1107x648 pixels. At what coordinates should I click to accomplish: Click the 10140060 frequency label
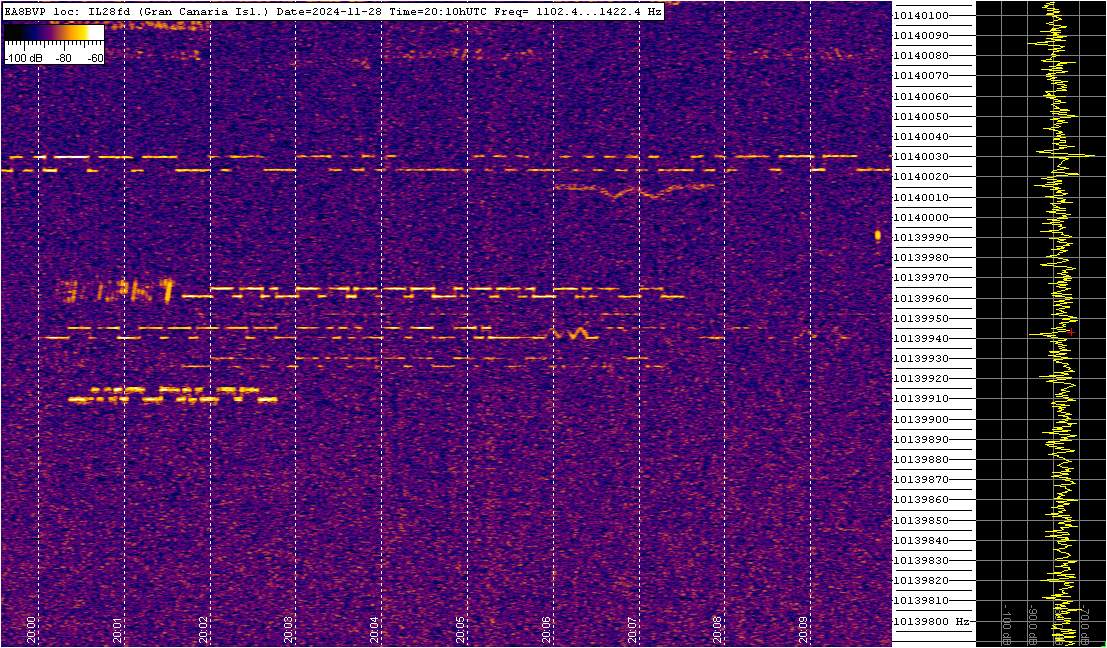(921, 96)
